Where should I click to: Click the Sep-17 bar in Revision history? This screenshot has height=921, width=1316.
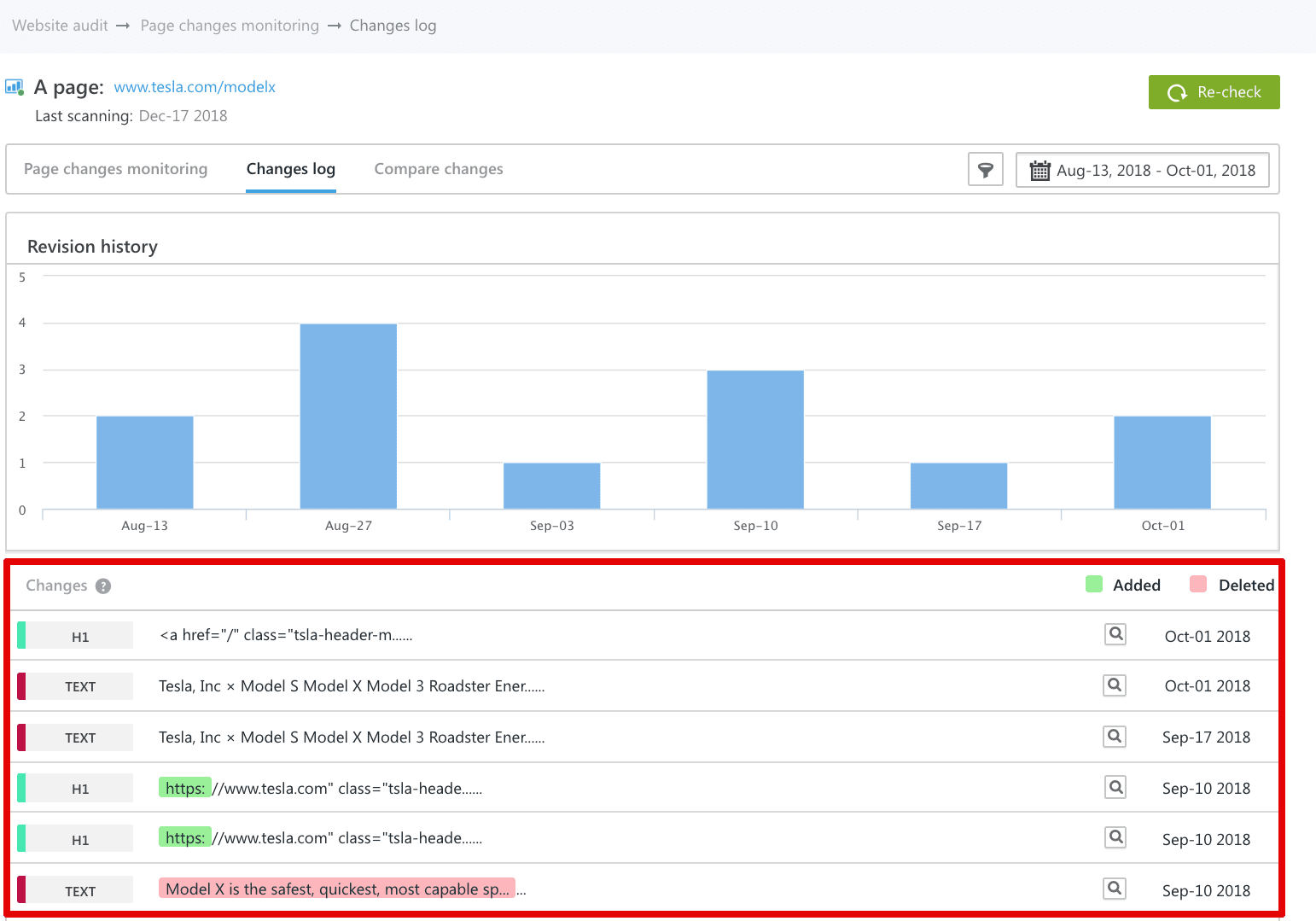[959, 486]
